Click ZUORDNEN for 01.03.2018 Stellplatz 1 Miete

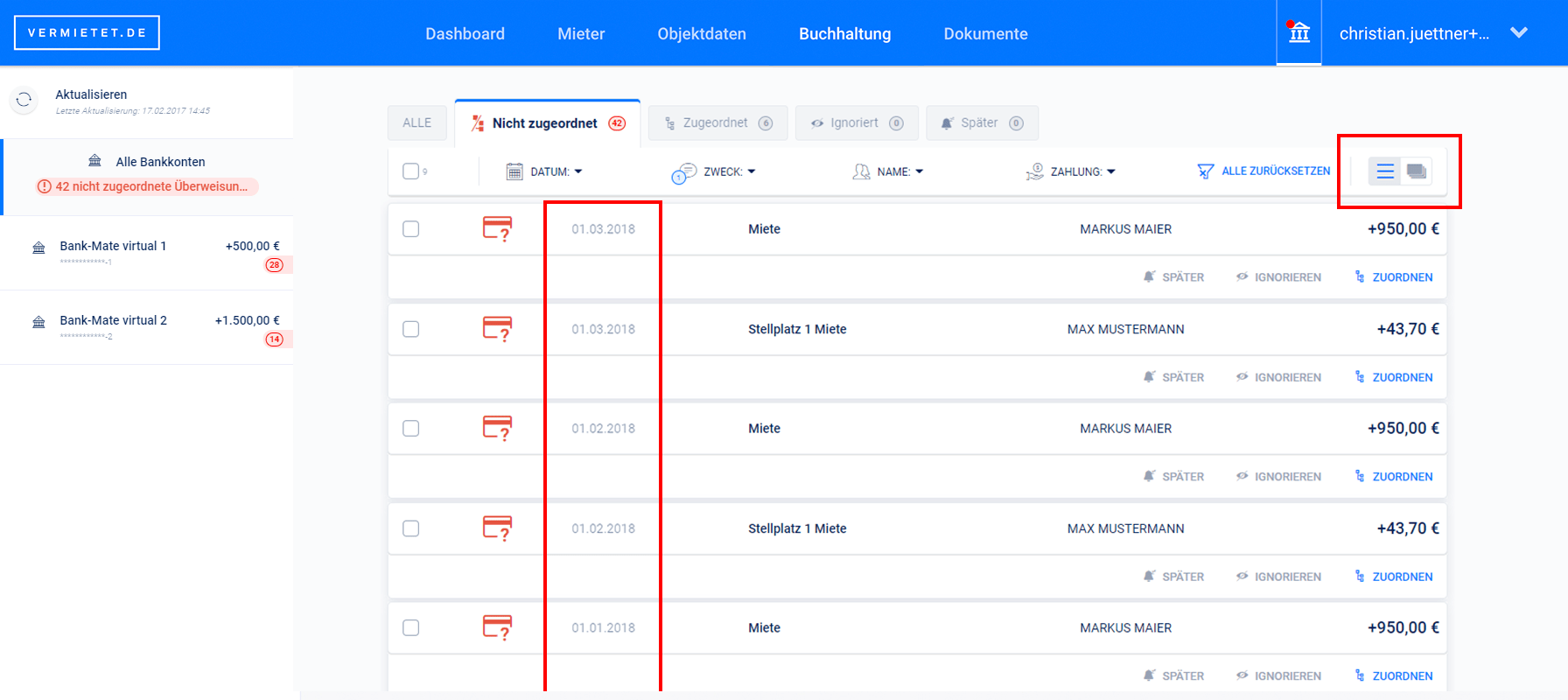[x=1394, y=377]
